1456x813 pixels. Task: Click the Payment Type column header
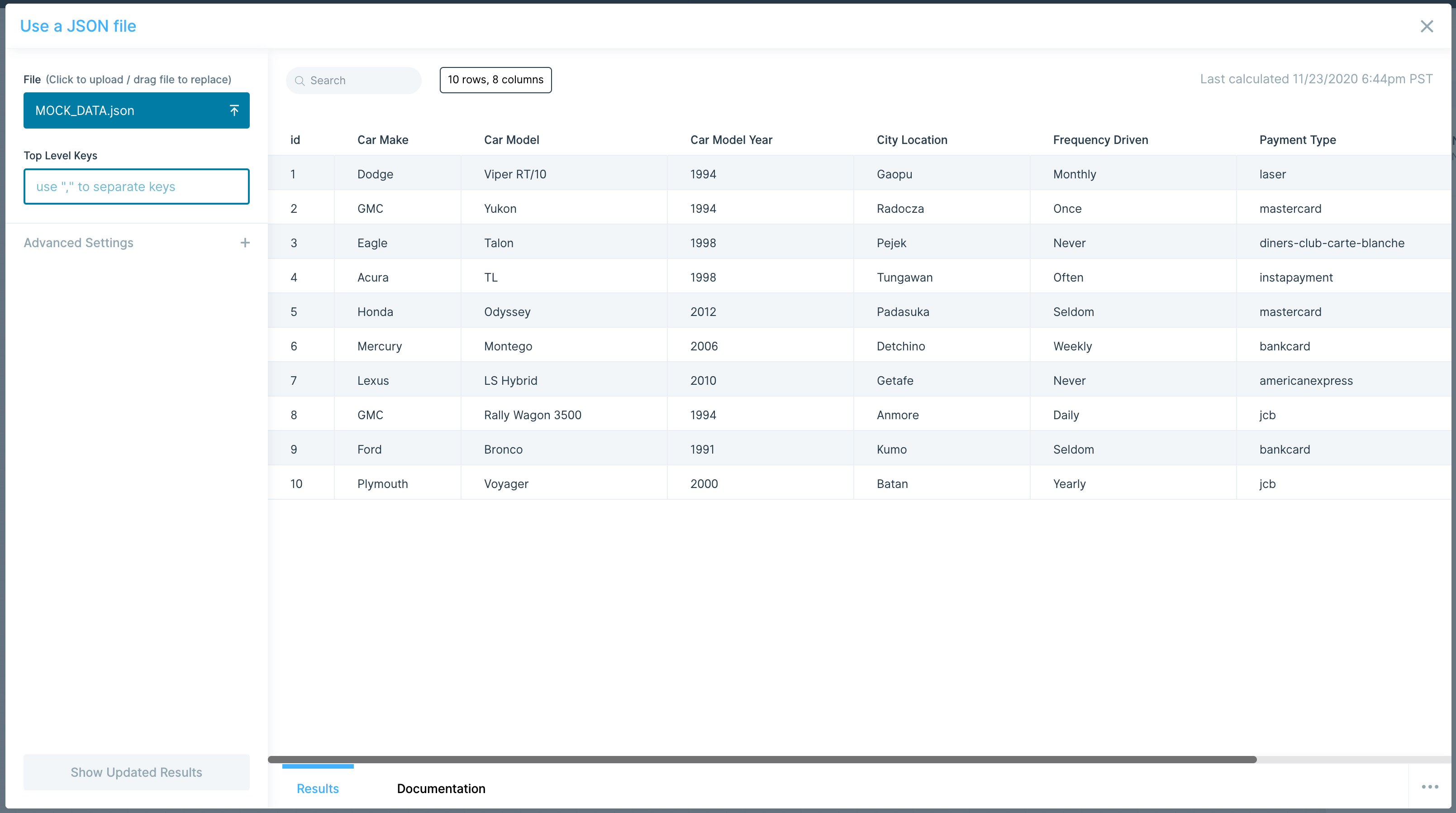pyautogui.click(x=1297, y=139)
